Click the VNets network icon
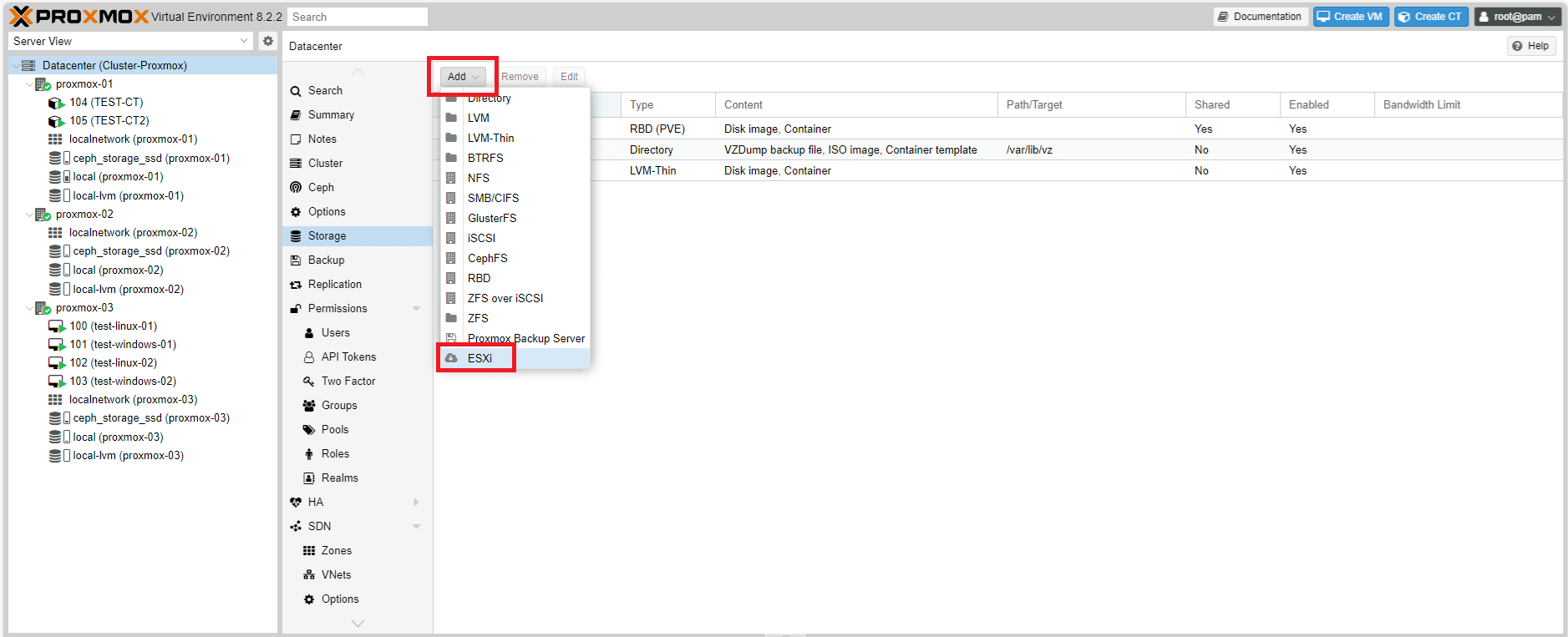 [x=309, y=575]
